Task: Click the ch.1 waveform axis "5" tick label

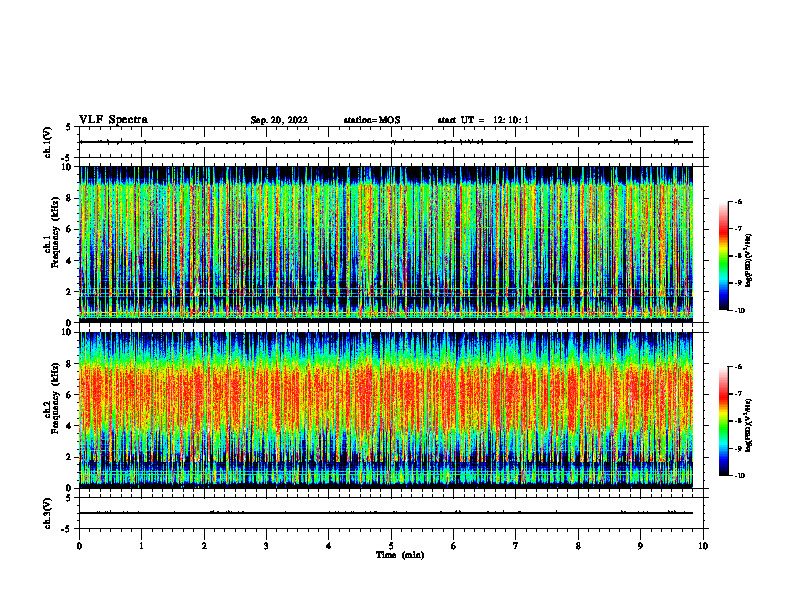Action: coord(69,128)
